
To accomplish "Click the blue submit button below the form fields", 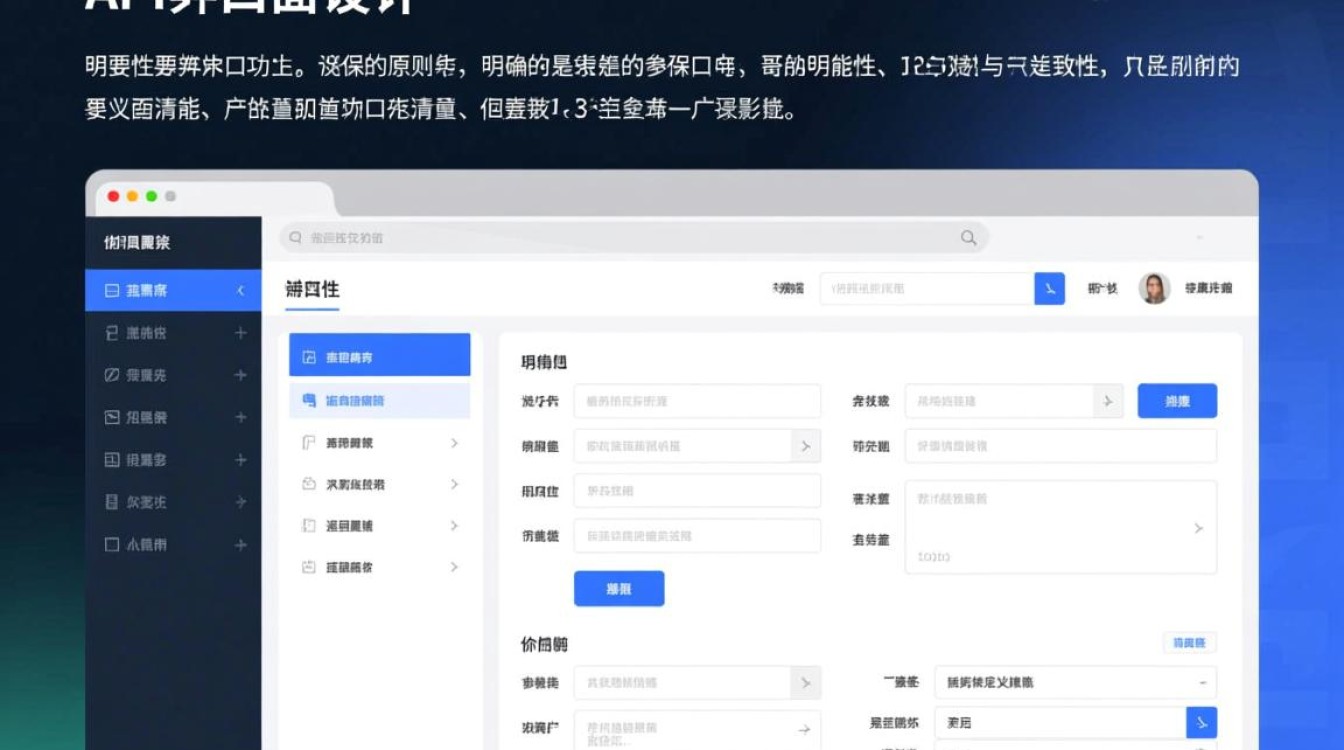I will [618, 588].
